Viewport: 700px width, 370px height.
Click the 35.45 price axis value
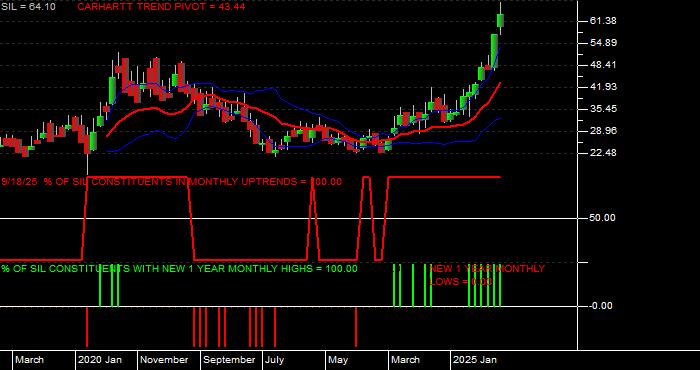point(603,108)
